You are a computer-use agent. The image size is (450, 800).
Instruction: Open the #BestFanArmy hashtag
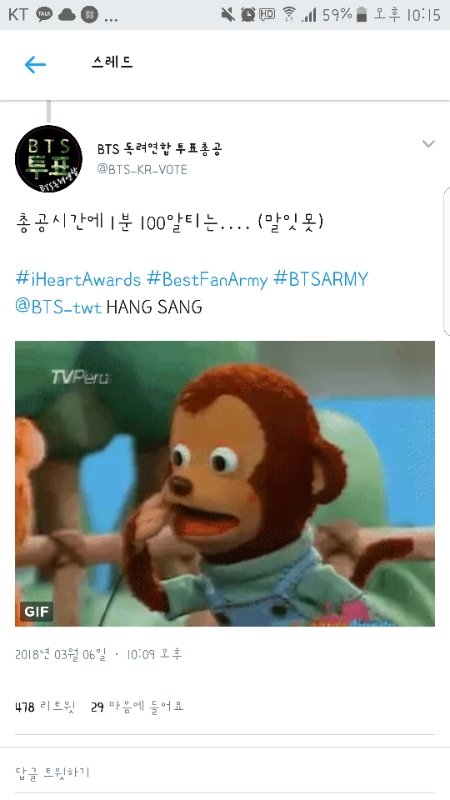pyautogui.click(x=207, y=279)
